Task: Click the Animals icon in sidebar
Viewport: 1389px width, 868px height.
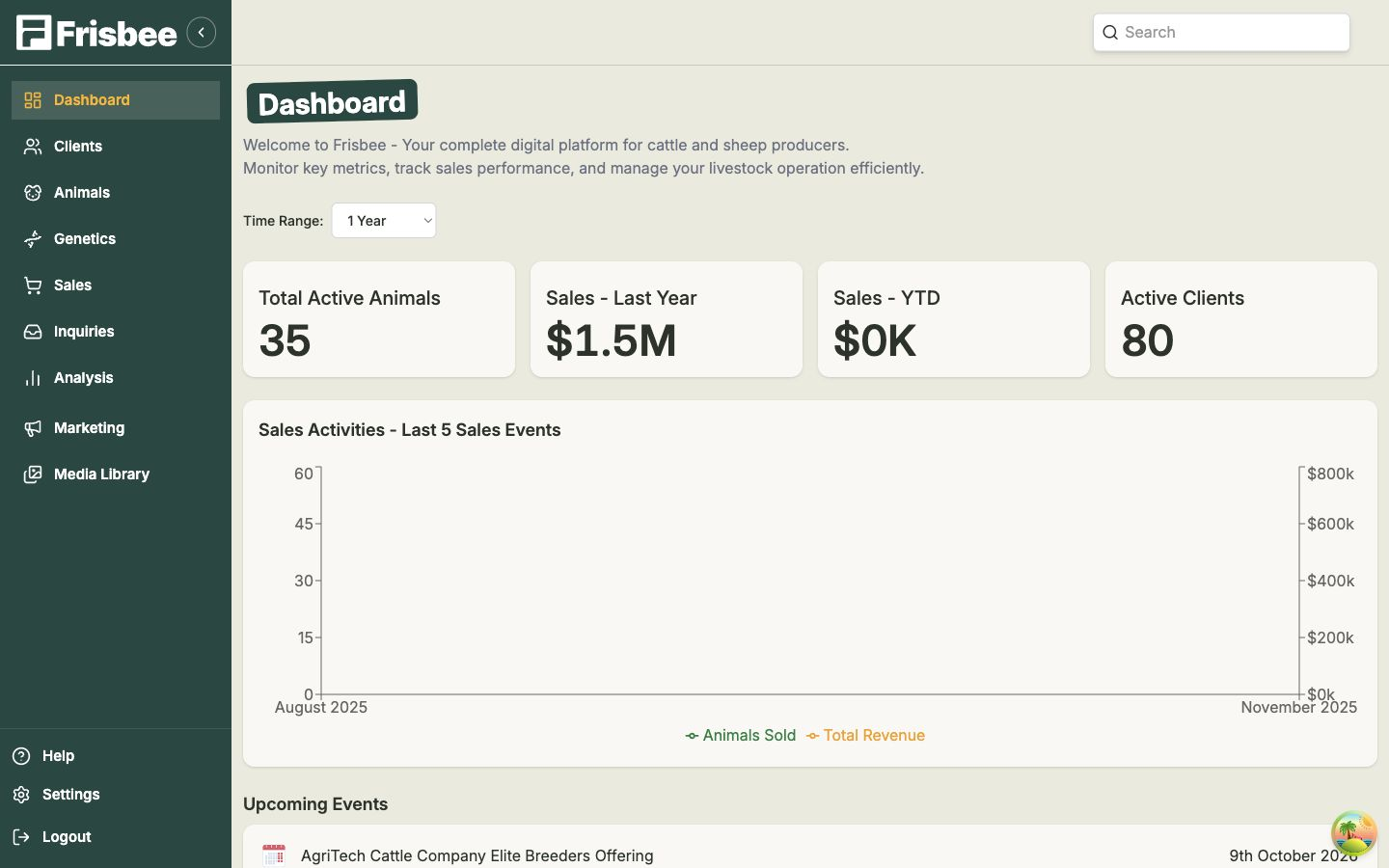Action: (x=33, y=193)
